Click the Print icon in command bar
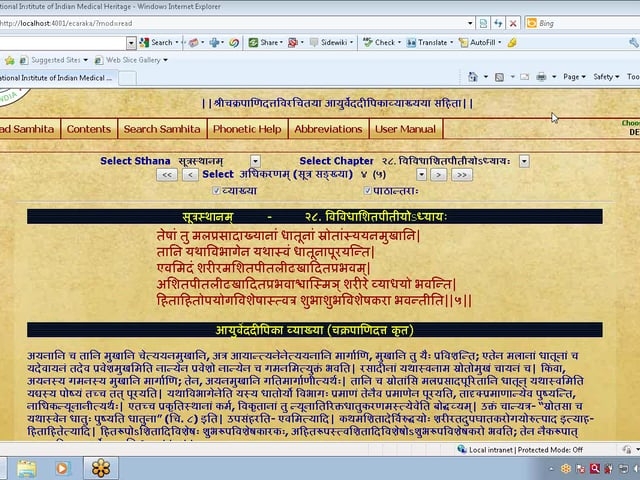 coord(541,77)
